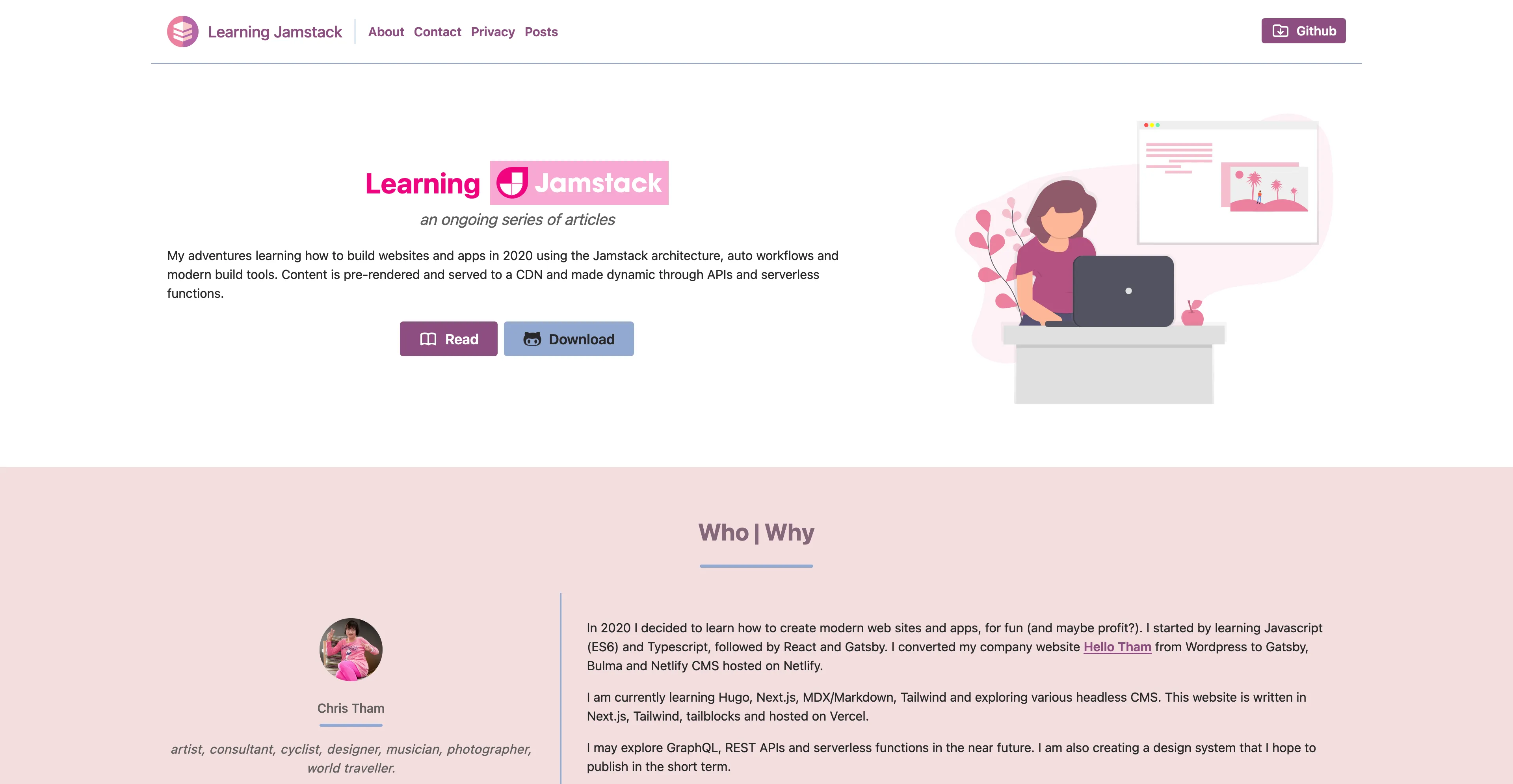Click the Contact navigation link
The image size is (1513, 784).
click(437, 31)
